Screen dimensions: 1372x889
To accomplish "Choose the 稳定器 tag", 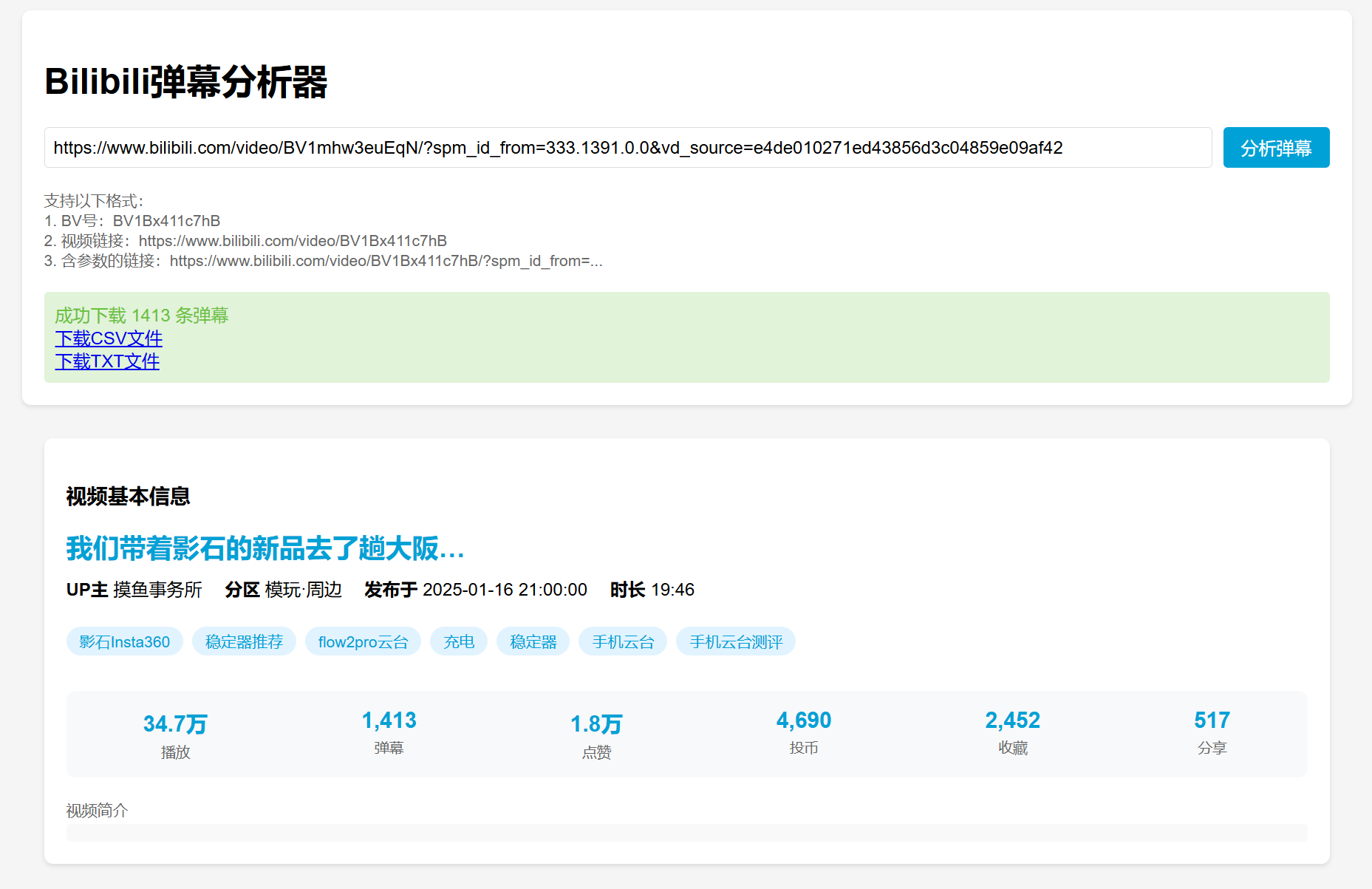I will (533, 641).
